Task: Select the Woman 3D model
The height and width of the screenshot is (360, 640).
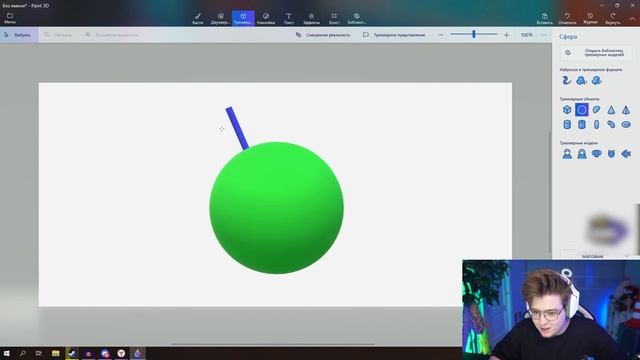Action: pos(582,153)
